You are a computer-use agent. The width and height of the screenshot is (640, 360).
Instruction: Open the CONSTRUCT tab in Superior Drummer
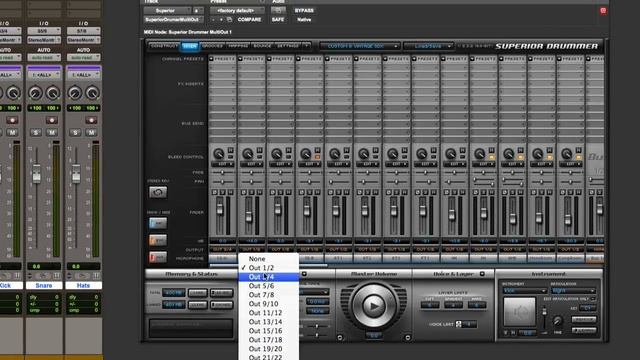(x=164, y=46)
